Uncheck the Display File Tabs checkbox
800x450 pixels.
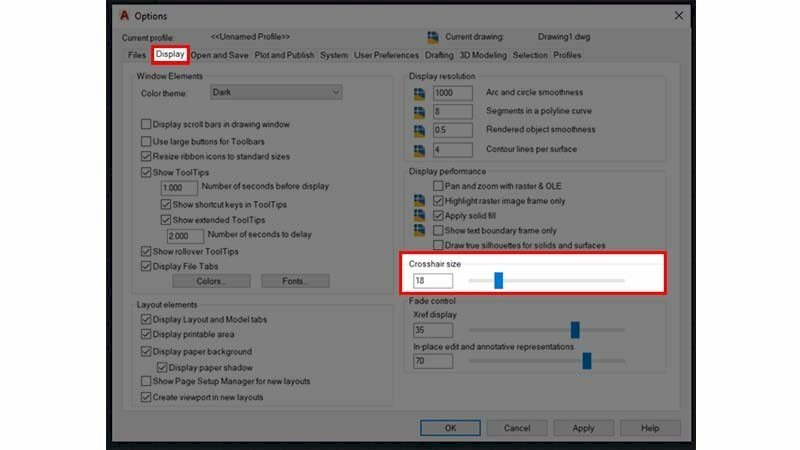click(x=147, y=266)
